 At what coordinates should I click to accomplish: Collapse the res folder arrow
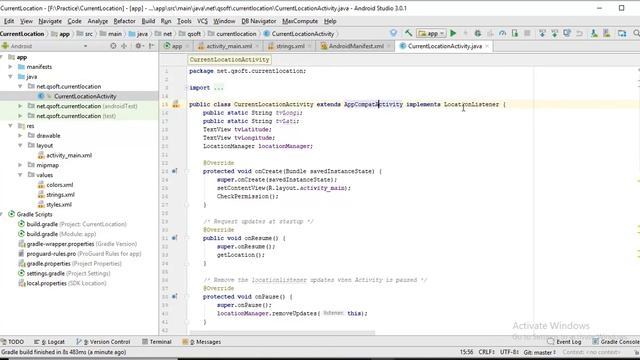(11, 126)
